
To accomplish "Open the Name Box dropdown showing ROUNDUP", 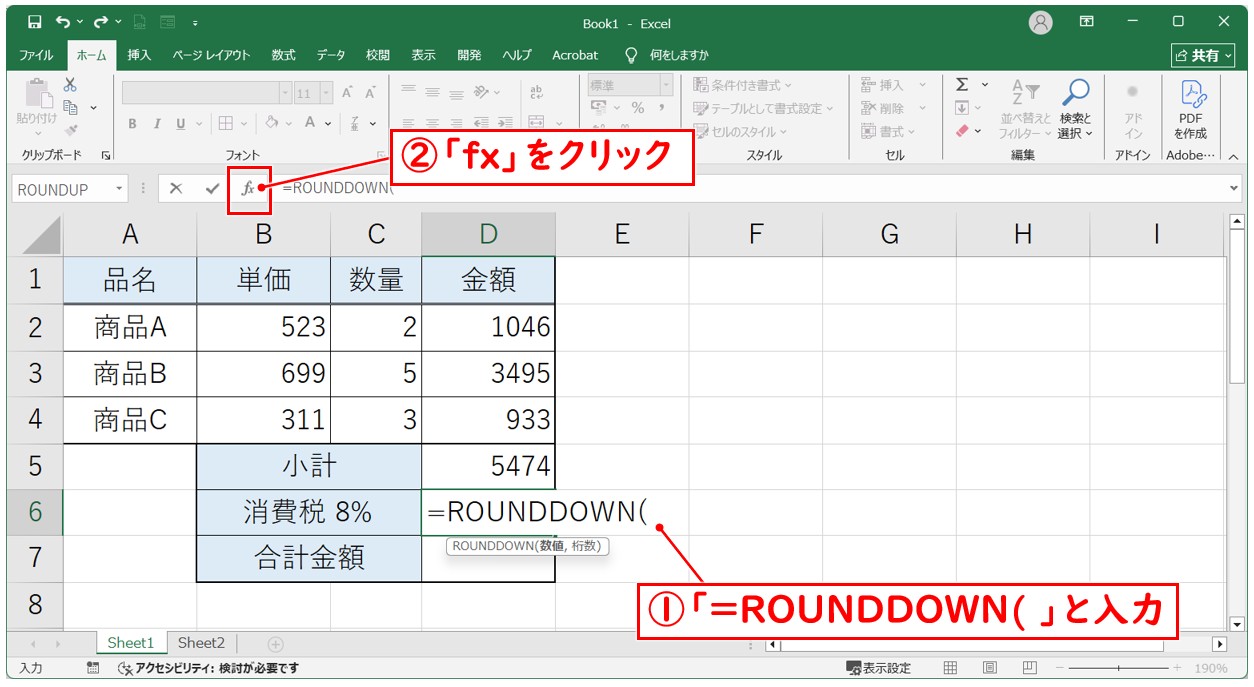I will point(120,189).
